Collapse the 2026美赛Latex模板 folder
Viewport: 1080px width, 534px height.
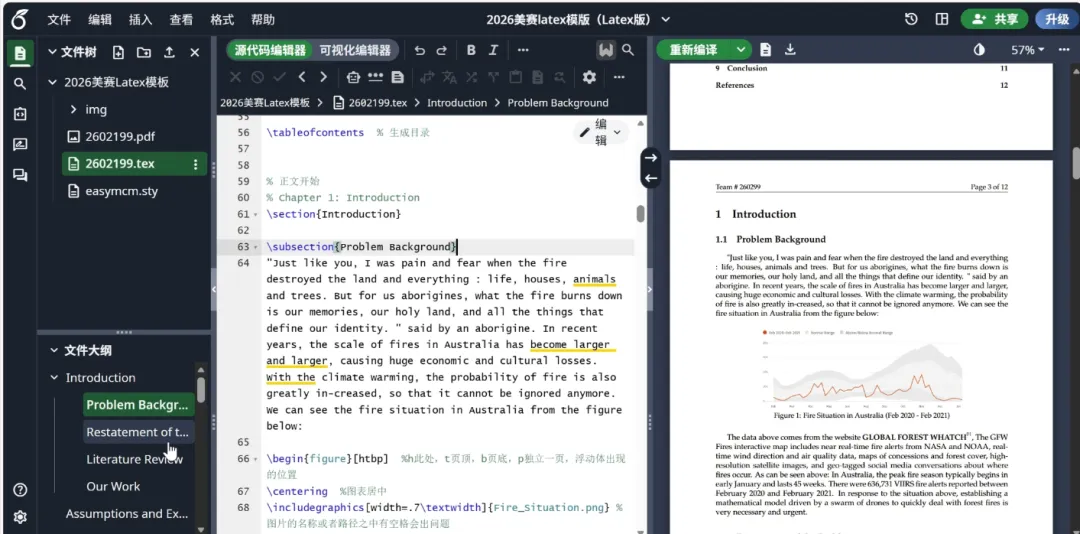coord(52,83)
